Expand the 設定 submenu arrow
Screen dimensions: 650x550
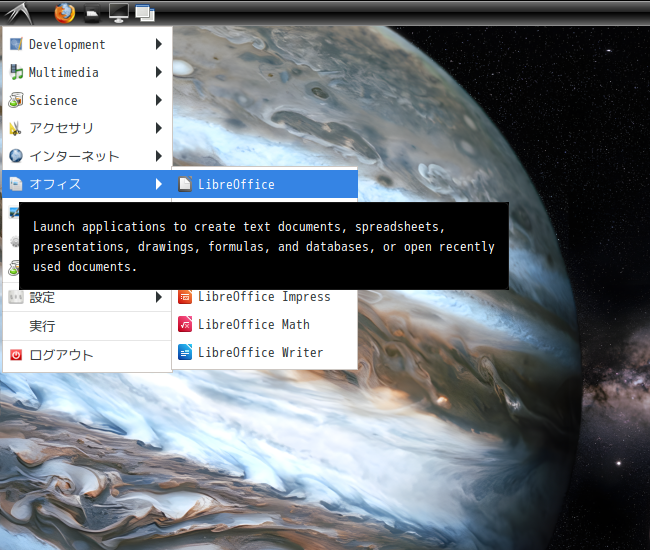[159, 297]
